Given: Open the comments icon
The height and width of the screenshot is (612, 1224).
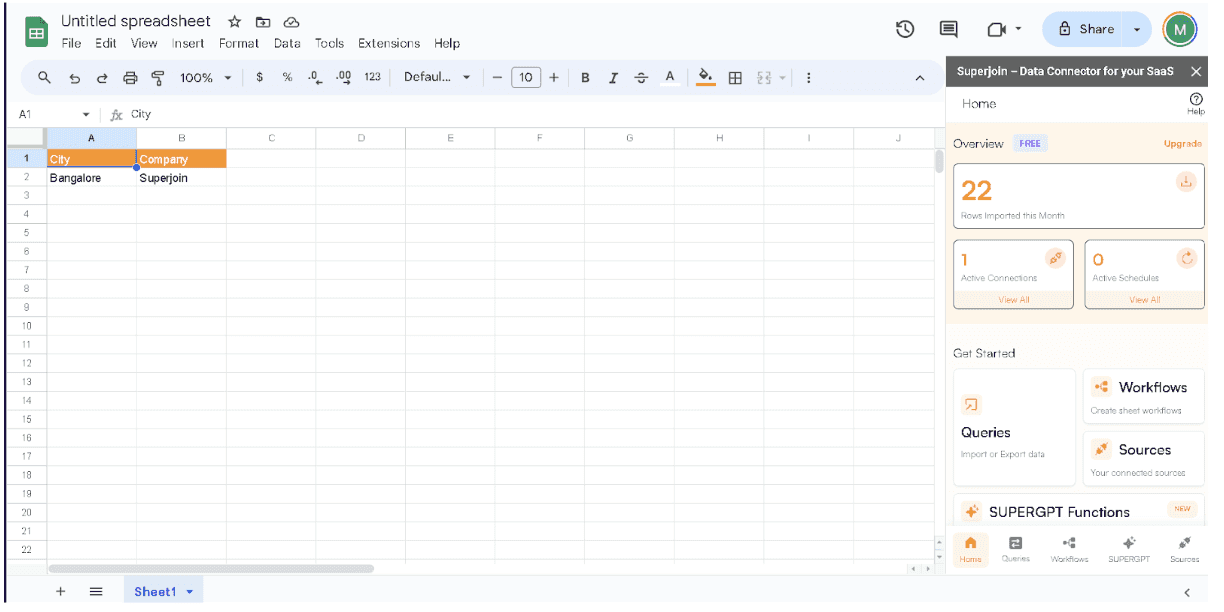Looking at the screenshot, I should pyautogui.click(x=949, y=29).
